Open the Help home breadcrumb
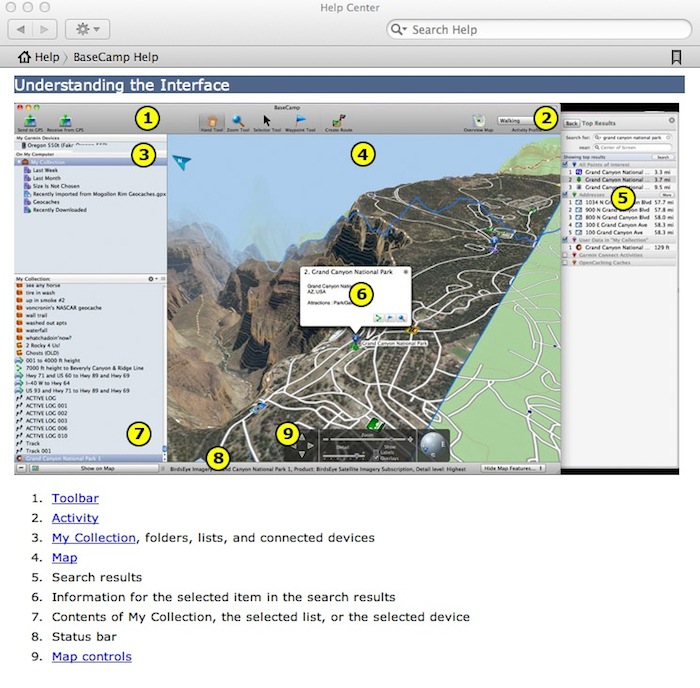Screen dimensions: 700x688 pyautogui.click(x=38, y=57)
